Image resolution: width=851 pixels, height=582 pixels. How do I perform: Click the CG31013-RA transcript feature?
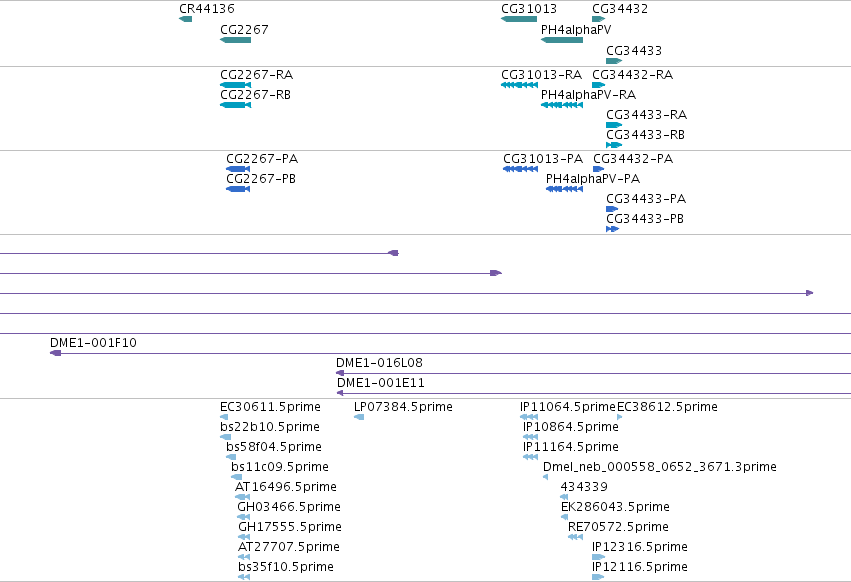(519, 85)
